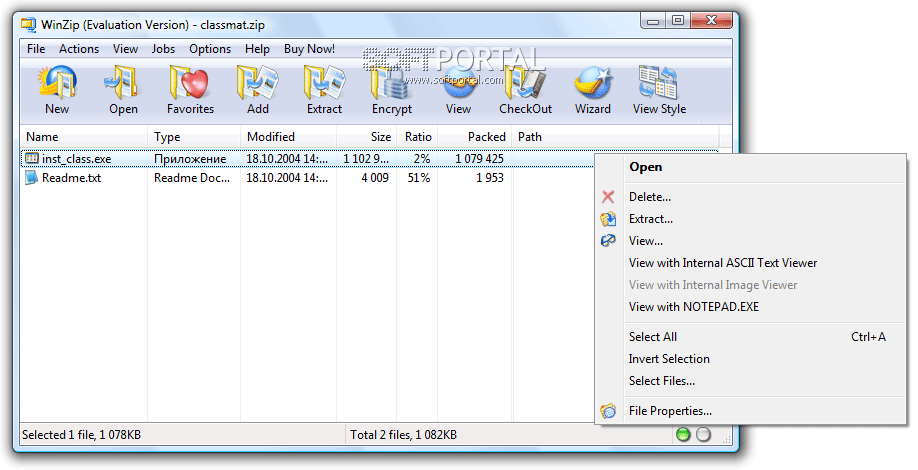
Task: Click the gray status light in the status bar
Action: 704,434
